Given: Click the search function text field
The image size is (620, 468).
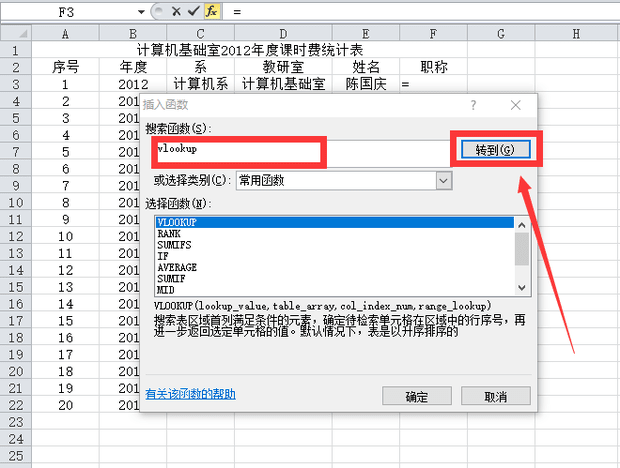Looking at the screenshot, I should [x=238, y=151].
